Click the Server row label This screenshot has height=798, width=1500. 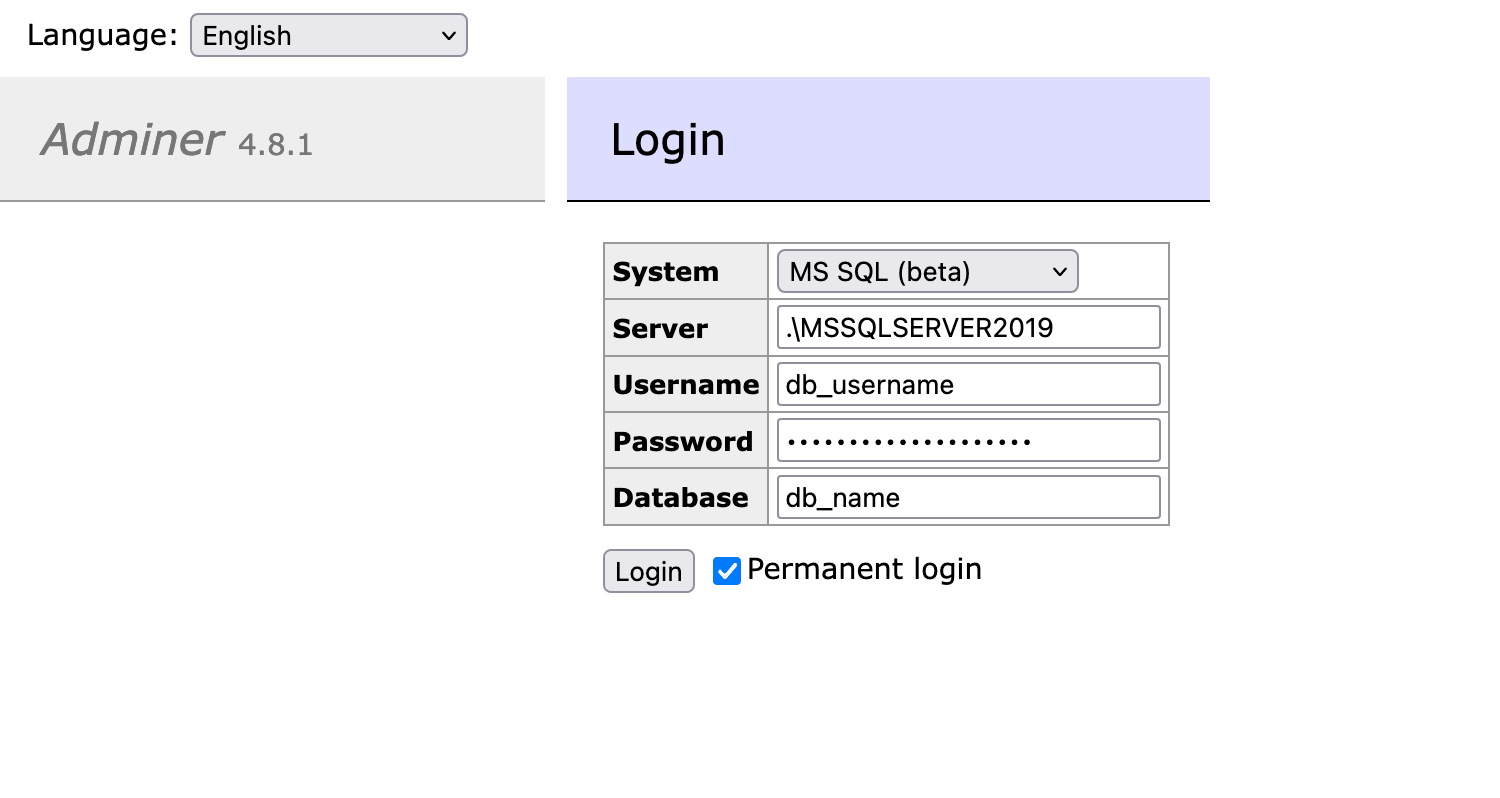pos(660,328)
